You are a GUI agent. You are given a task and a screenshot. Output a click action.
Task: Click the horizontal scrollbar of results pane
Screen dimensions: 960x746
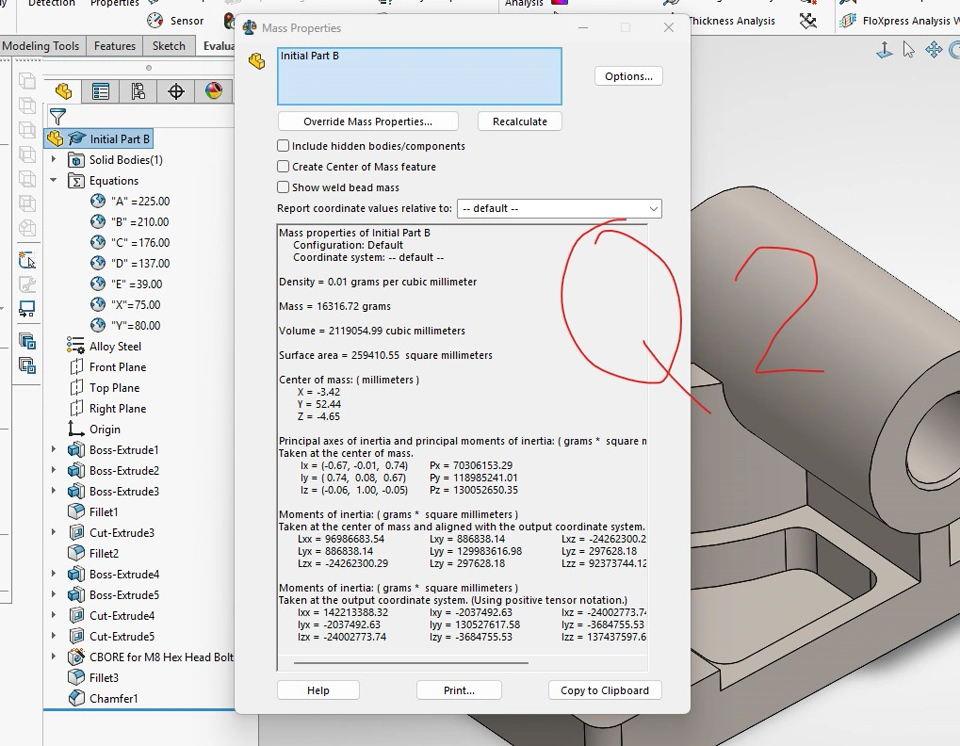411,663
